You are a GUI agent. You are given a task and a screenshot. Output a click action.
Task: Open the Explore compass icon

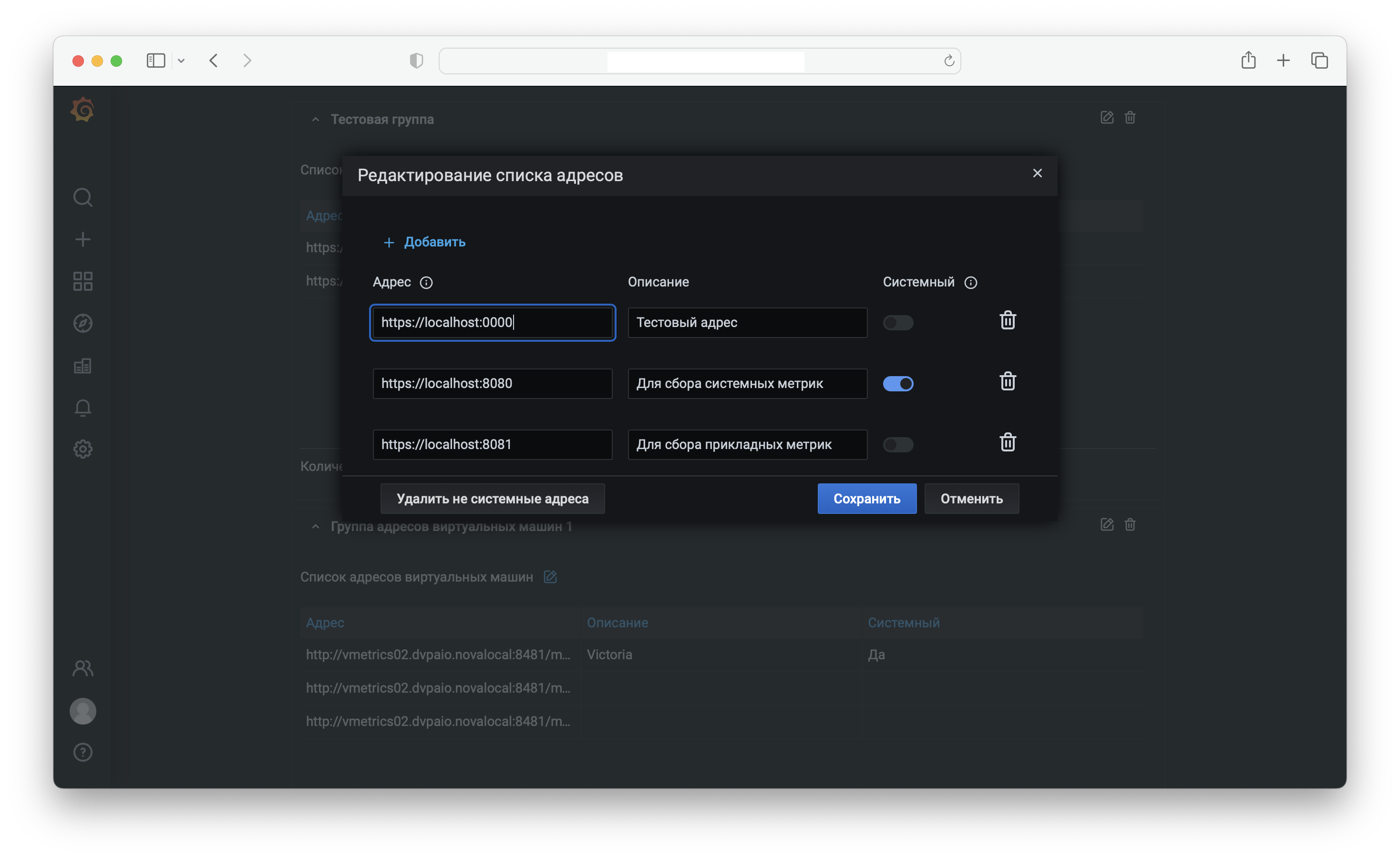pyautogui.click(x=83, y=323)
